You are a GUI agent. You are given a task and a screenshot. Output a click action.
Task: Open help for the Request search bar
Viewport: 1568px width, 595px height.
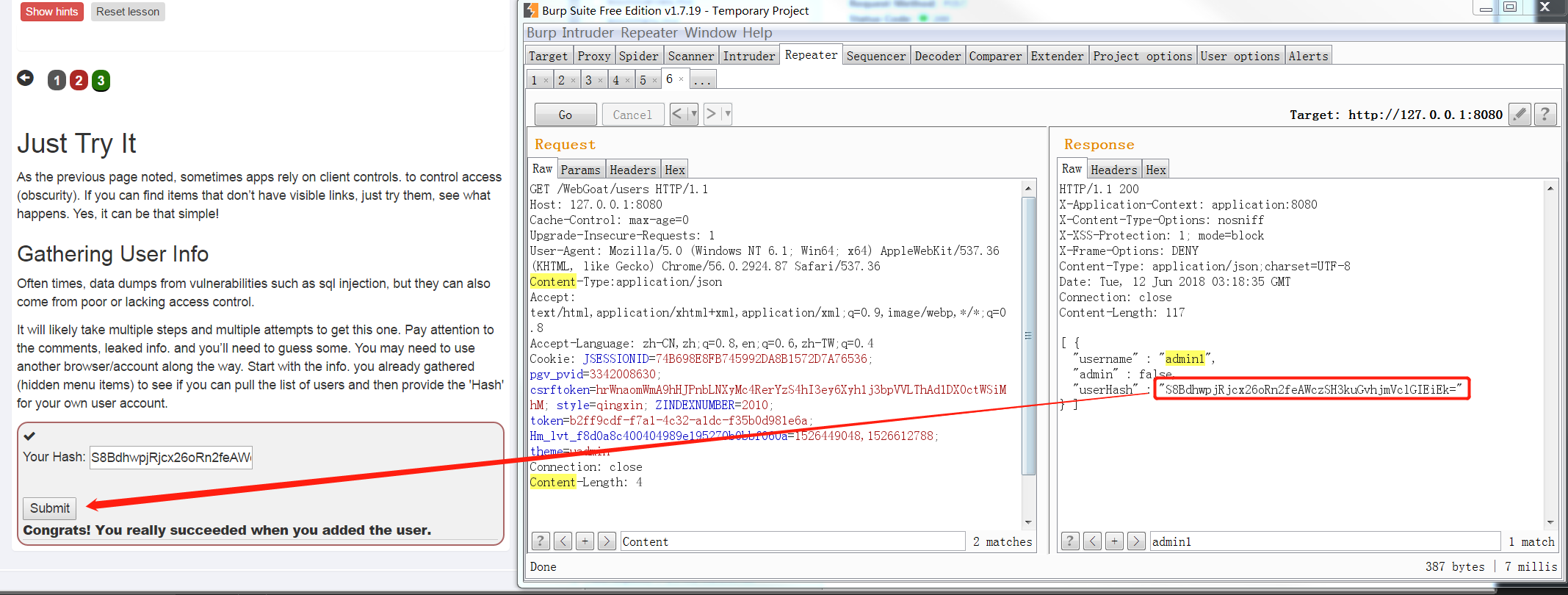(541, 541)
